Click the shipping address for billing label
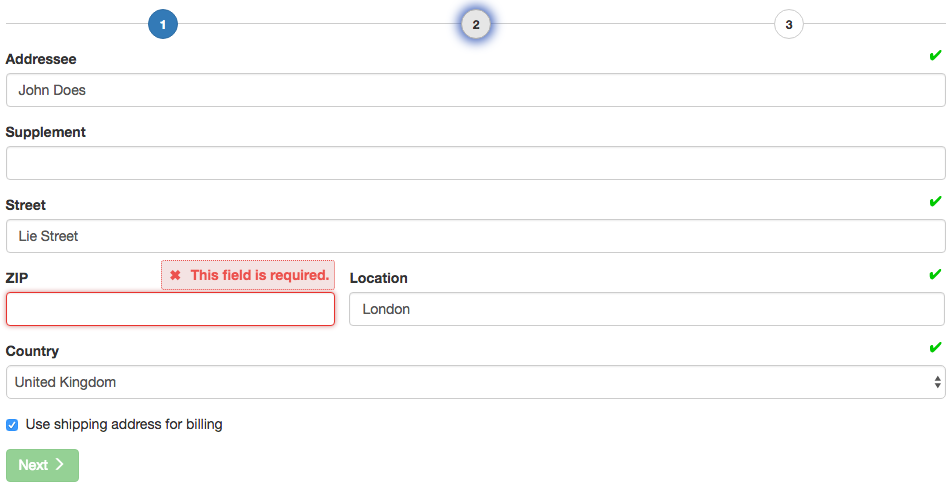Screen dimensions: 951x490 pyautogui.click(x=124, y=425)
